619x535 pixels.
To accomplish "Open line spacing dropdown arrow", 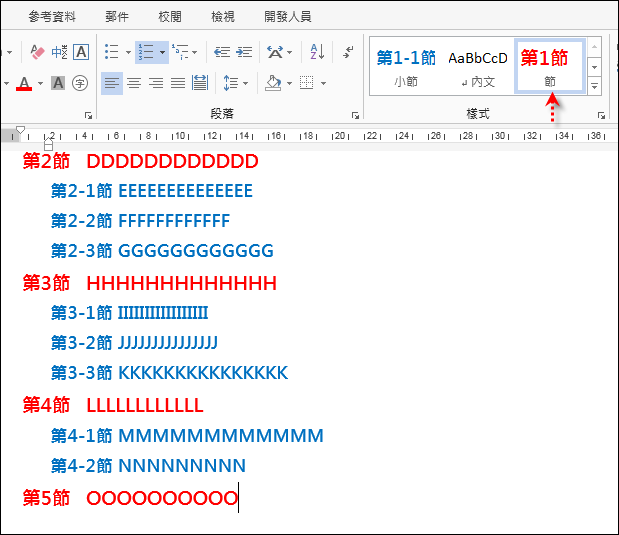I will (x=246, y=83).
